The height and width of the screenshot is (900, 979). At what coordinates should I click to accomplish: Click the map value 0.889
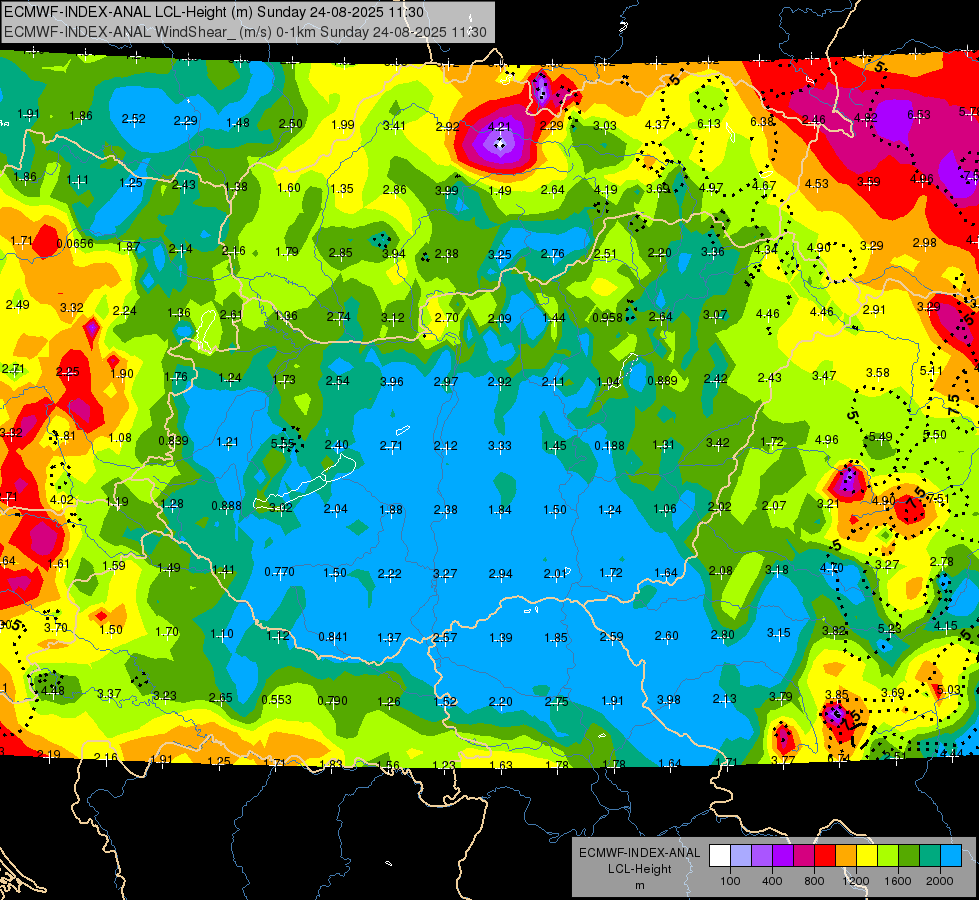(662, 380)
